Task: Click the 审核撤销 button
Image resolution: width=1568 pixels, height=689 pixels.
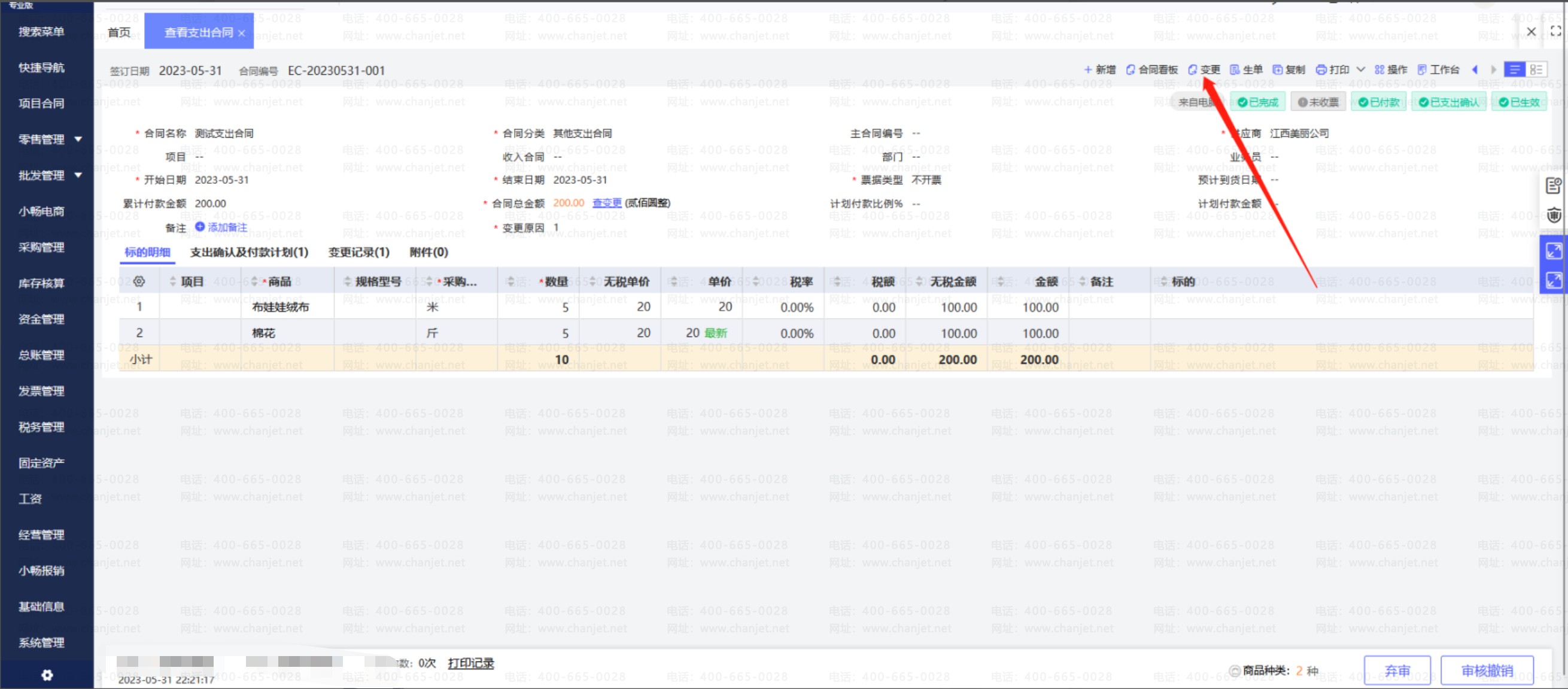Action: pos(1487,670)
